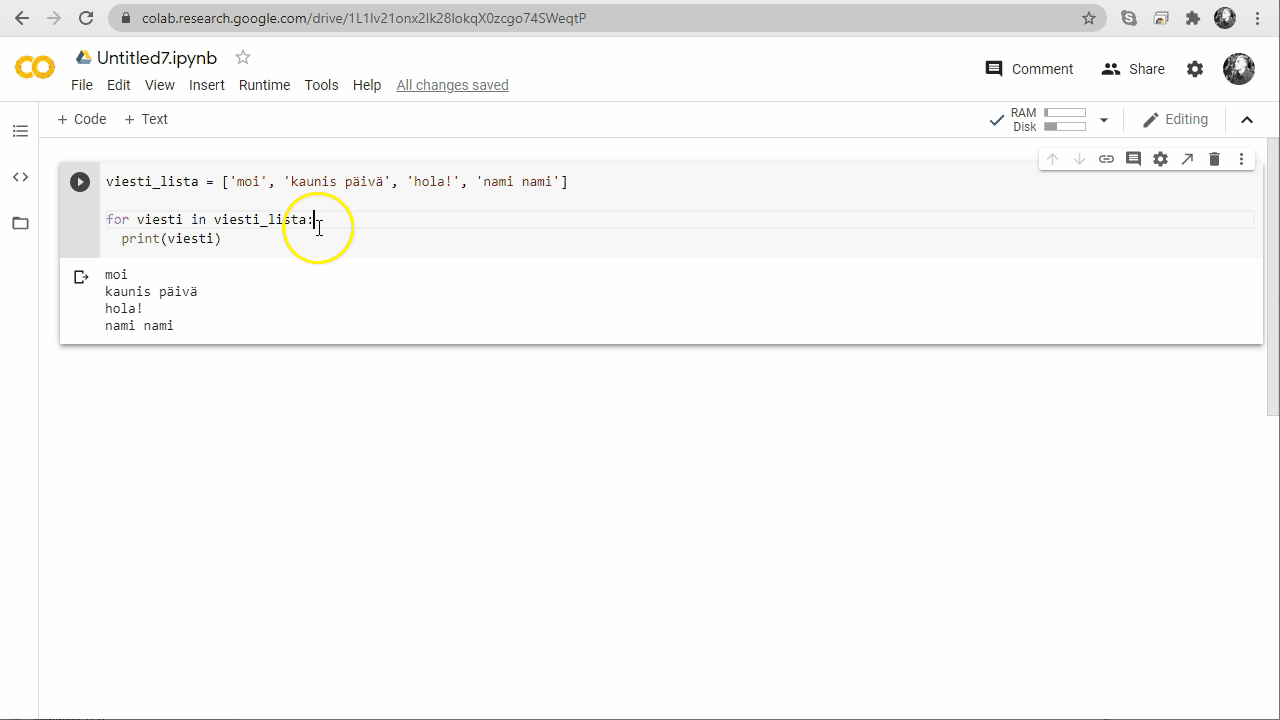Open the Runtime menu
Screen dimensions: 1280x720
tap(265, 85)
